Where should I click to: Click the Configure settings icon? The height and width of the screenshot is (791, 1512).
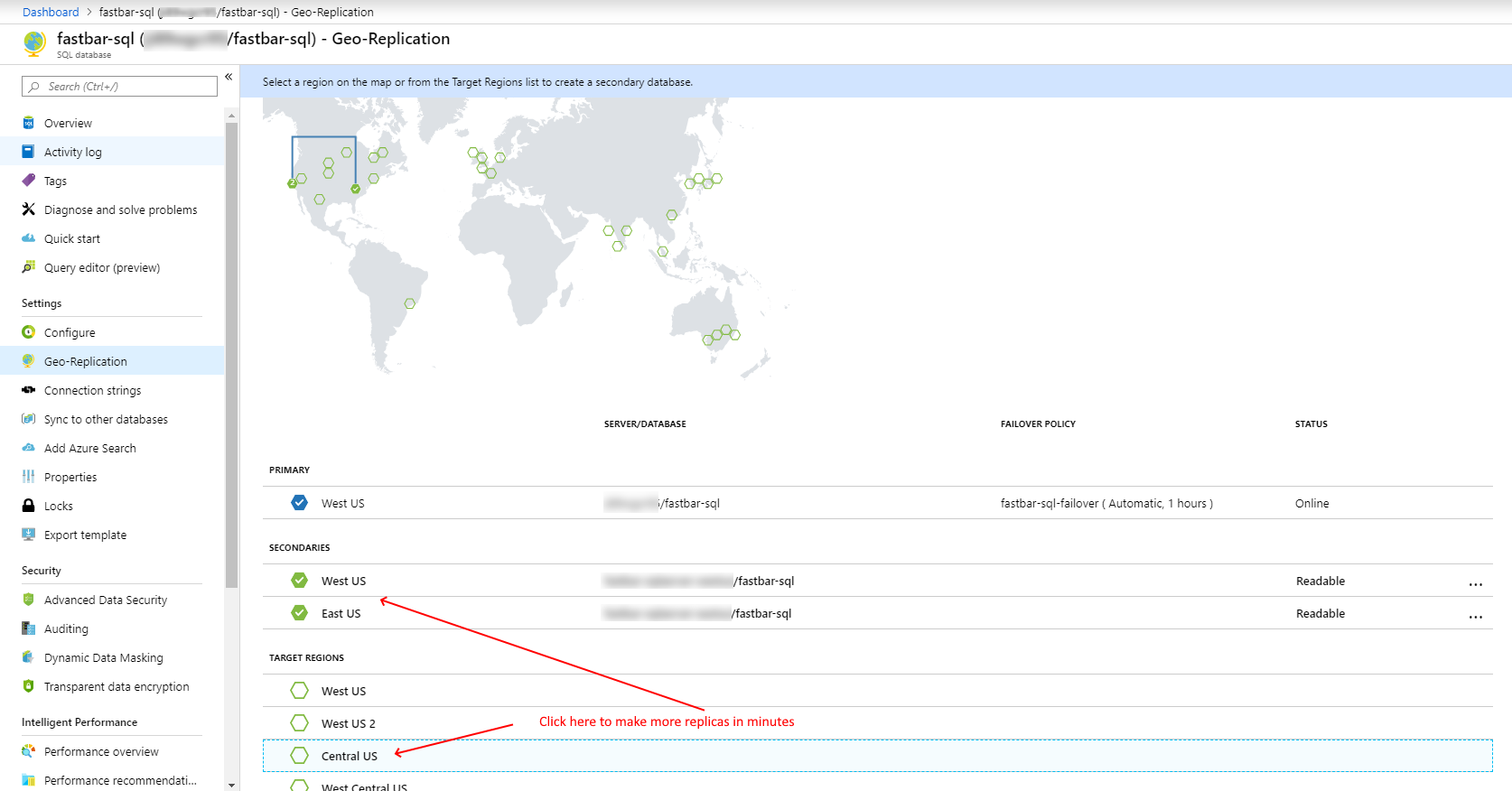(x=29, y=332)
